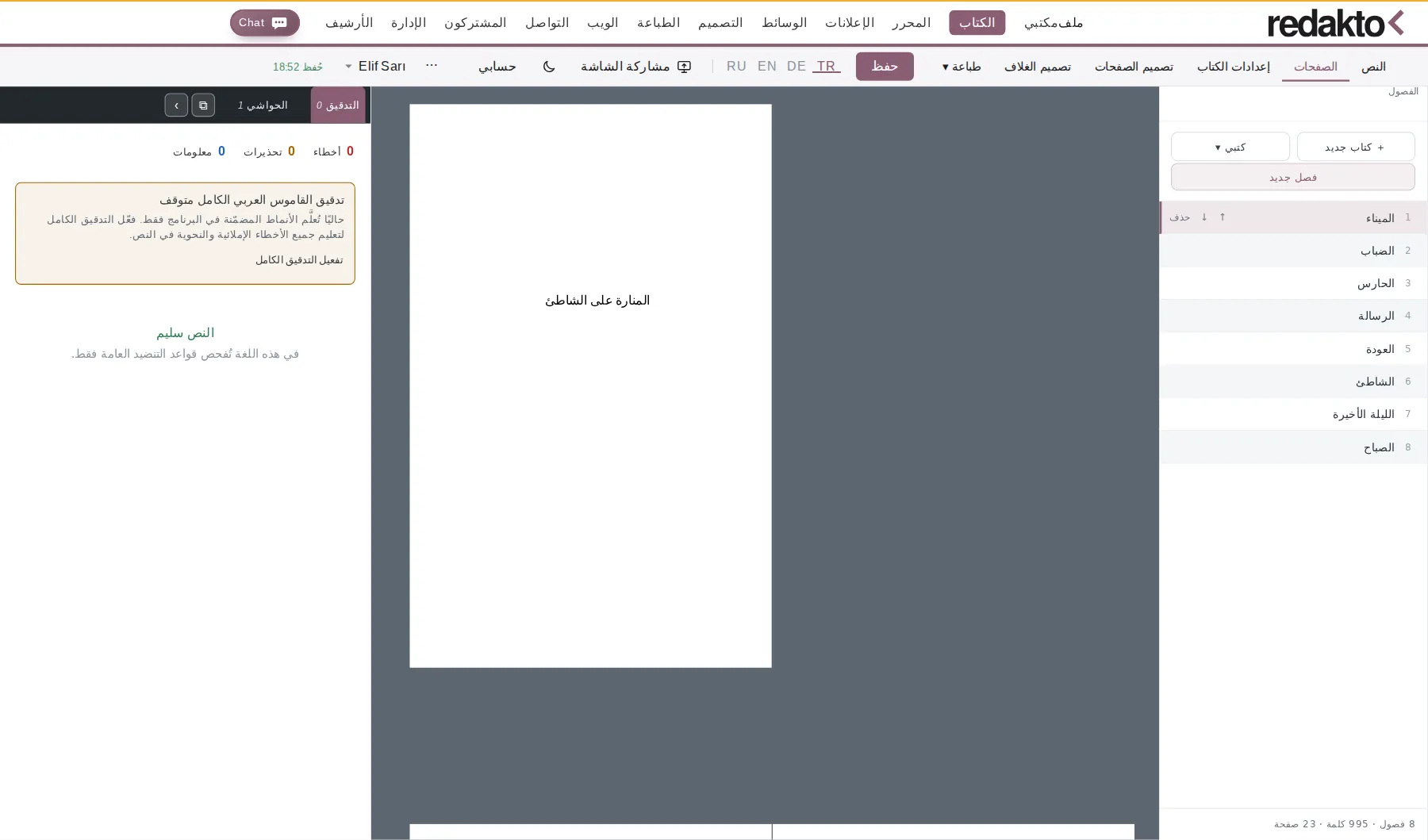This screenshot has width=1428, height=840.
Task: Select the التدقيق 0 panel tab
Action: pyautogui.click(x=338, y=105)
